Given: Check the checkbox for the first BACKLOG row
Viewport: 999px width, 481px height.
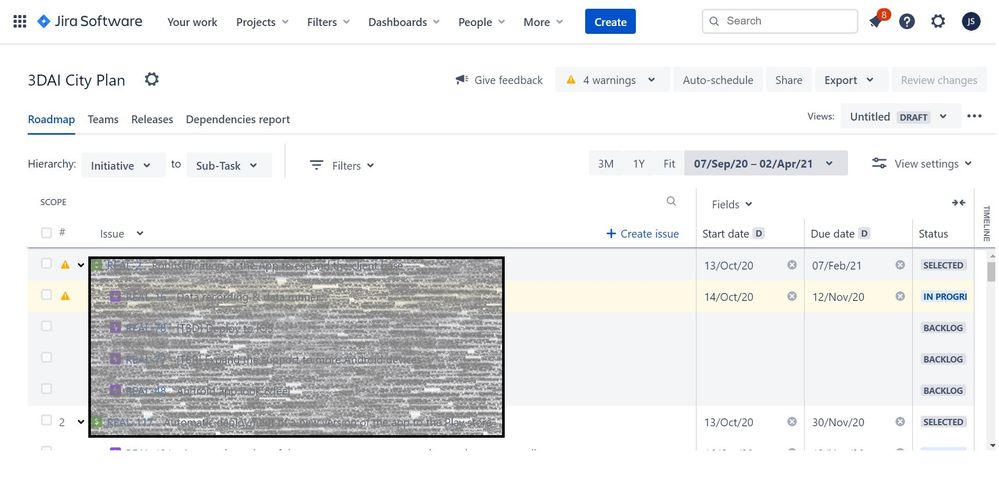Looking at the screenshot, I should coord(46,326).
